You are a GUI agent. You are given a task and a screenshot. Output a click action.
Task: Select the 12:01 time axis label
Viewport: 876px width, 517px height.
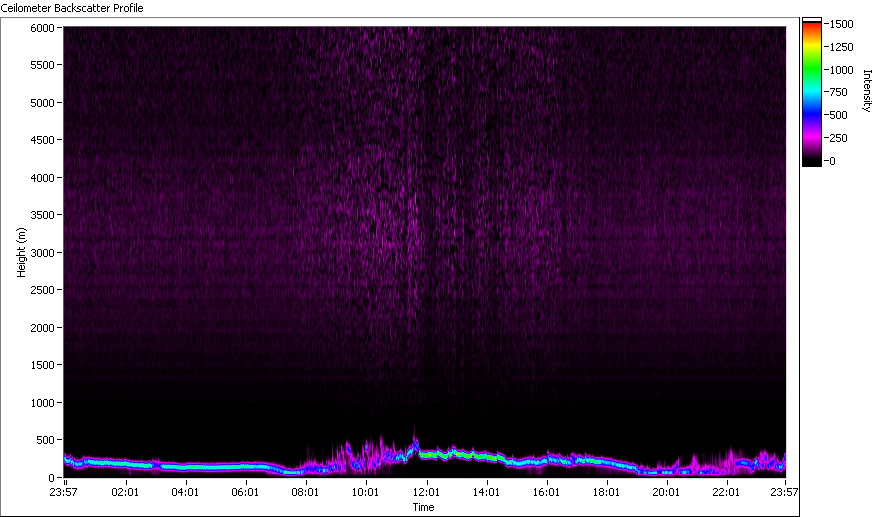tap(426, 492)
